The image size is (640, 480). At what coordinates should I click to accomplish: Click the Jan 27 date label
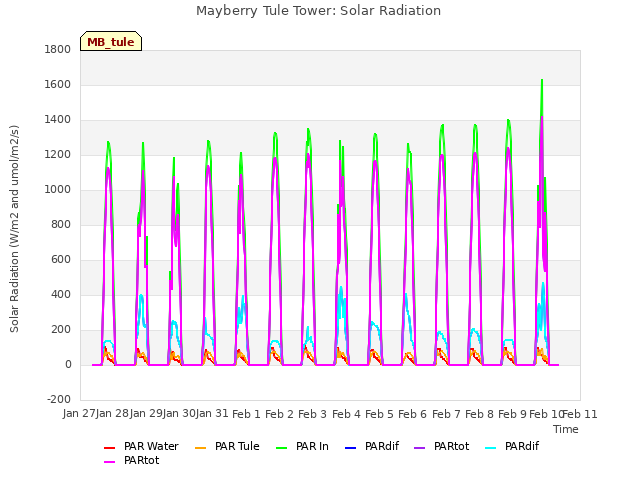coord(79,413)
